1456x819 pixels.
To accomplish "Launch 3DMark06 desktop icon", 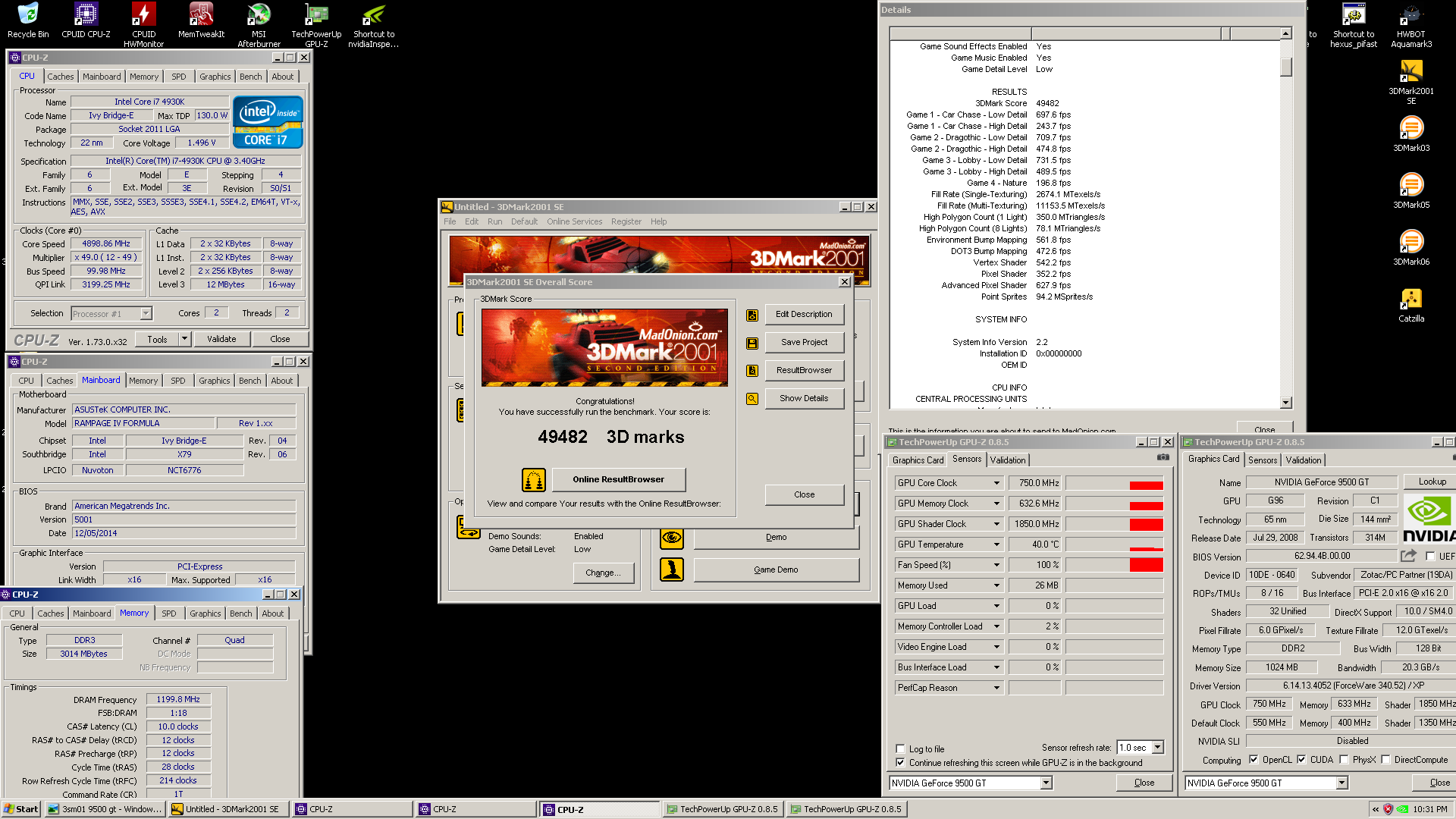I will 1411,248.
